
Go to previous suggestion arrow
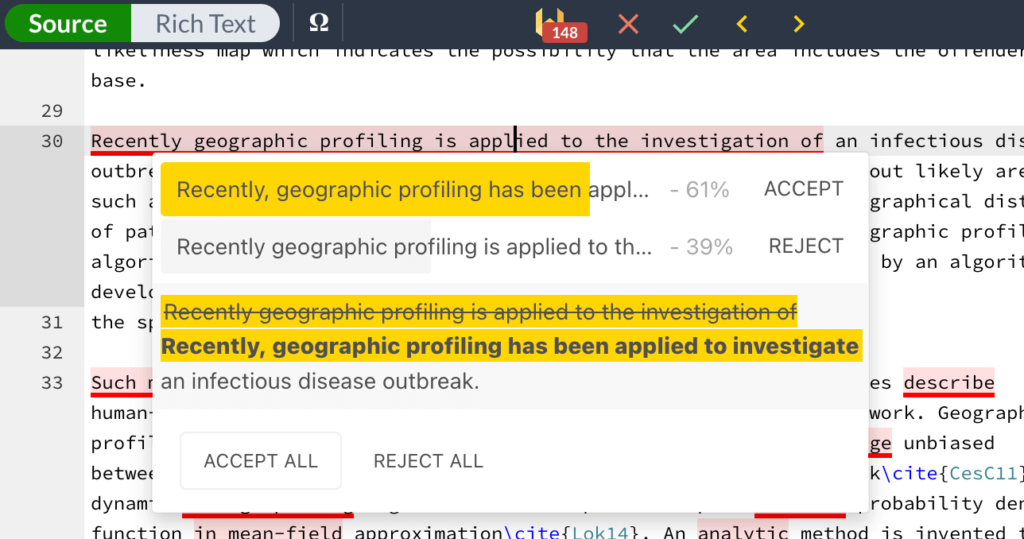[x=741, y=25]
